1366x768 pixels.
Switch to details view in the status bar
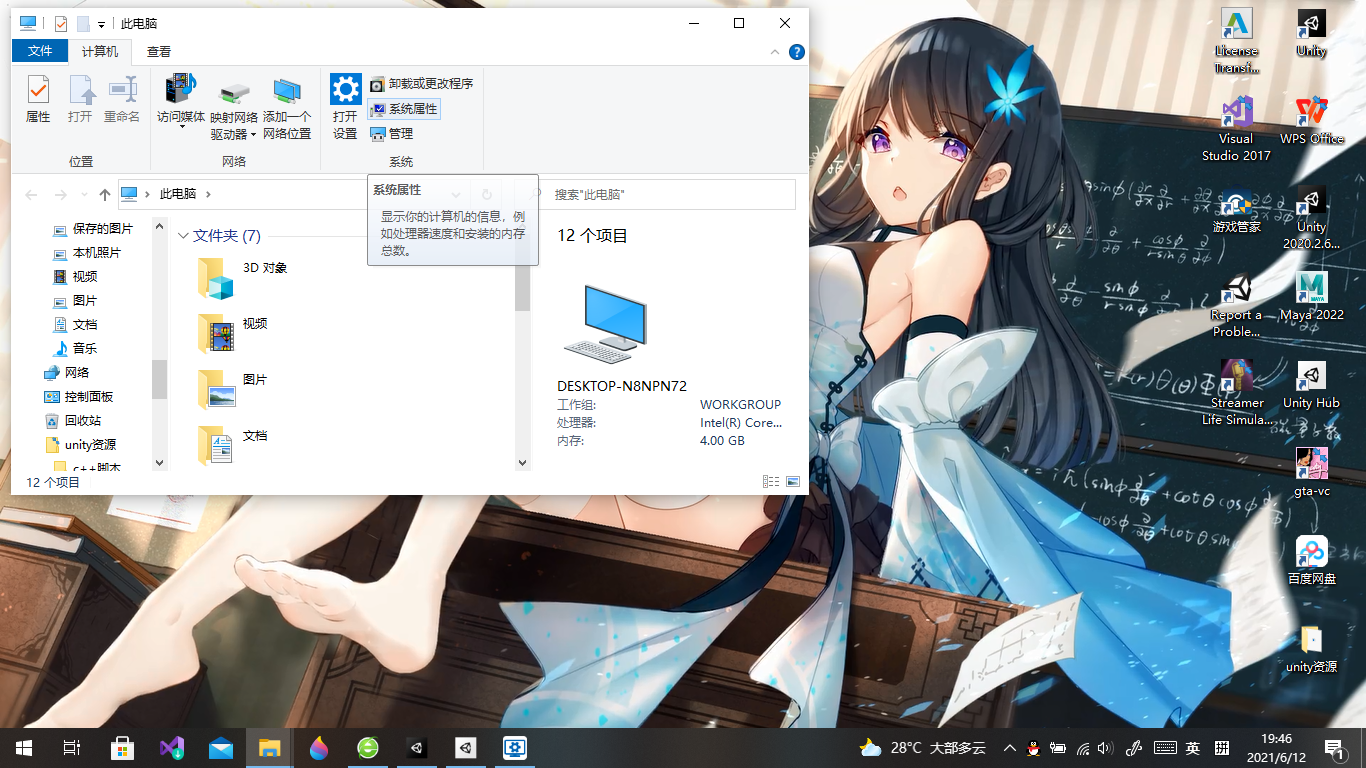click(771, 482)
